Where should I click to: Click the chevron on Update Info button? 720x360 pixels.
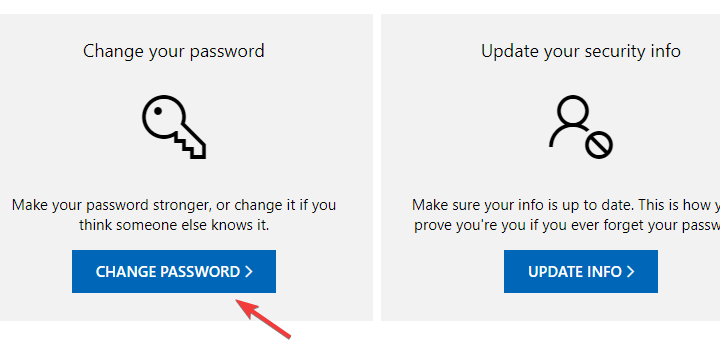tap(631, 272)
